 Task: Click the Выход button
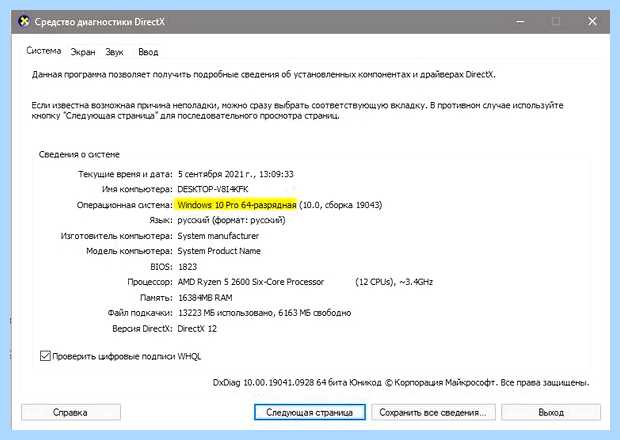click(x=551, y=412)
